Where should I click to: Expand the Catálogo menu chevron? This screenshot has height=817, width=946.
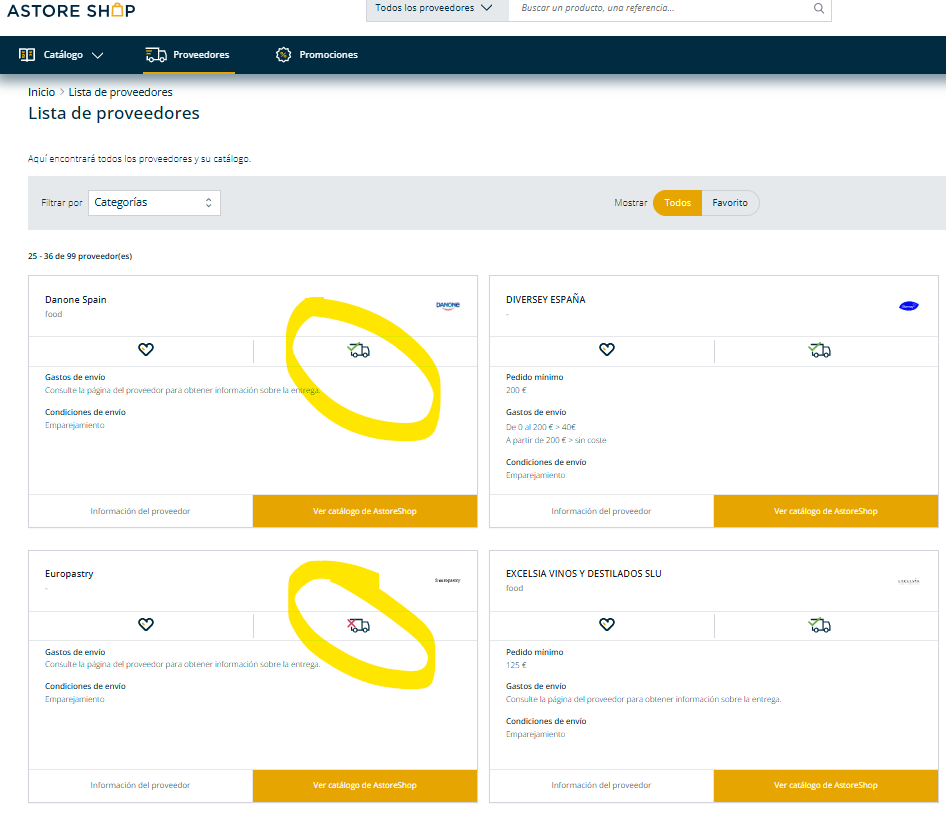97,56
